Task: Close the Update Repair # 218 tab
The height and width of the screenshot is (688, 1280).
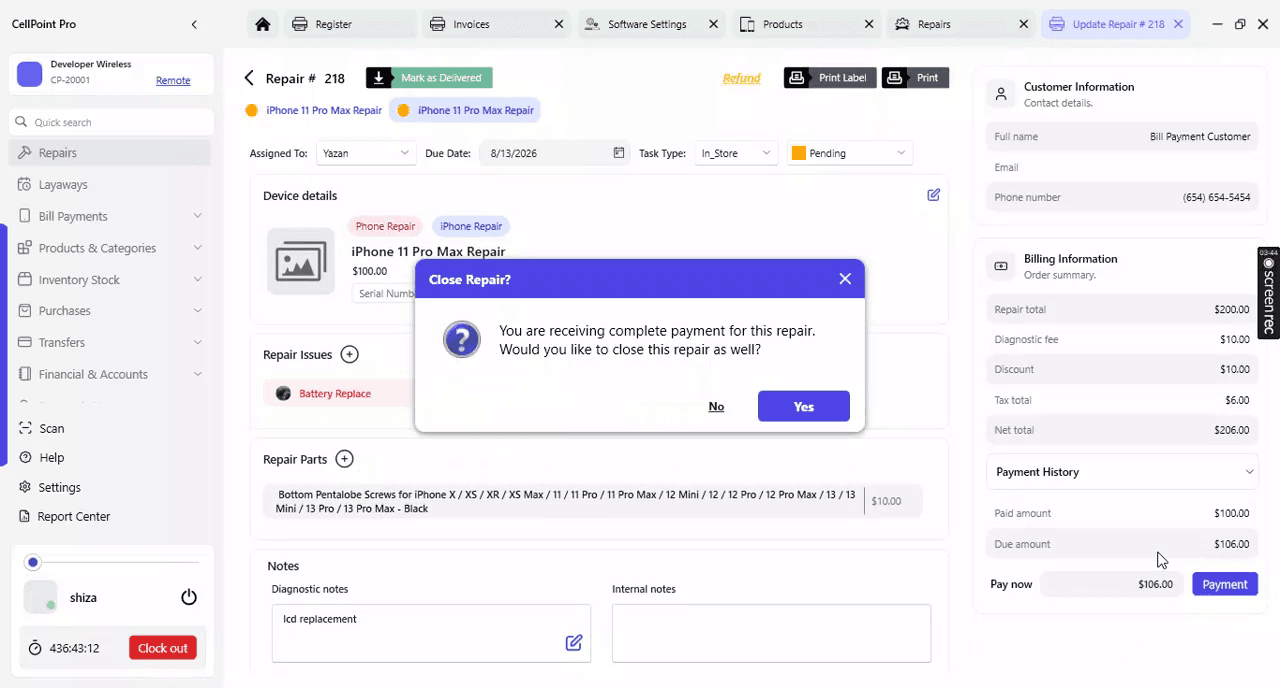Action: (1178, 24)
